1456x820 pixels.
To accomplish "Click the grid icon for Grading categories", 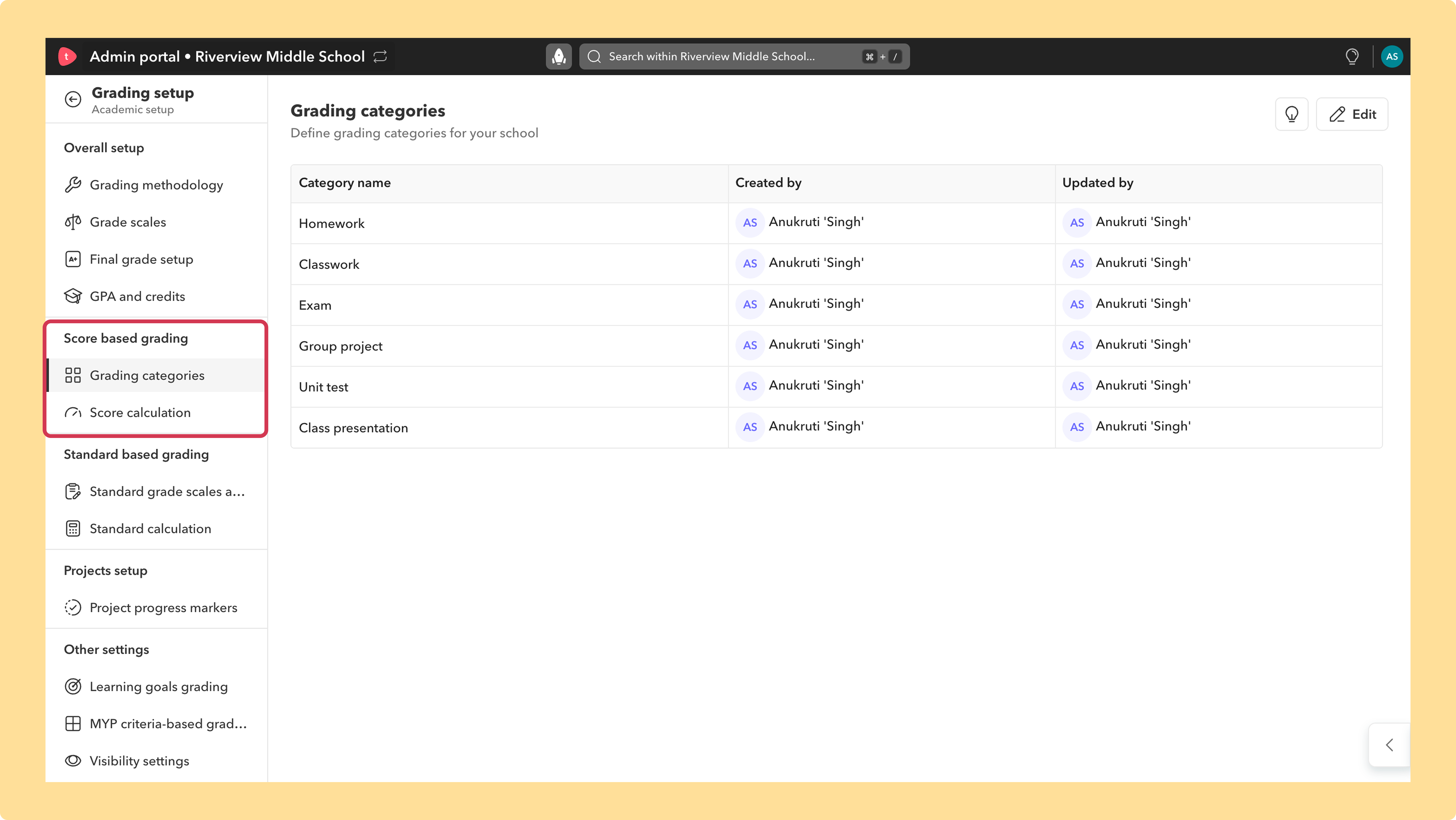I will pos(73,375).
